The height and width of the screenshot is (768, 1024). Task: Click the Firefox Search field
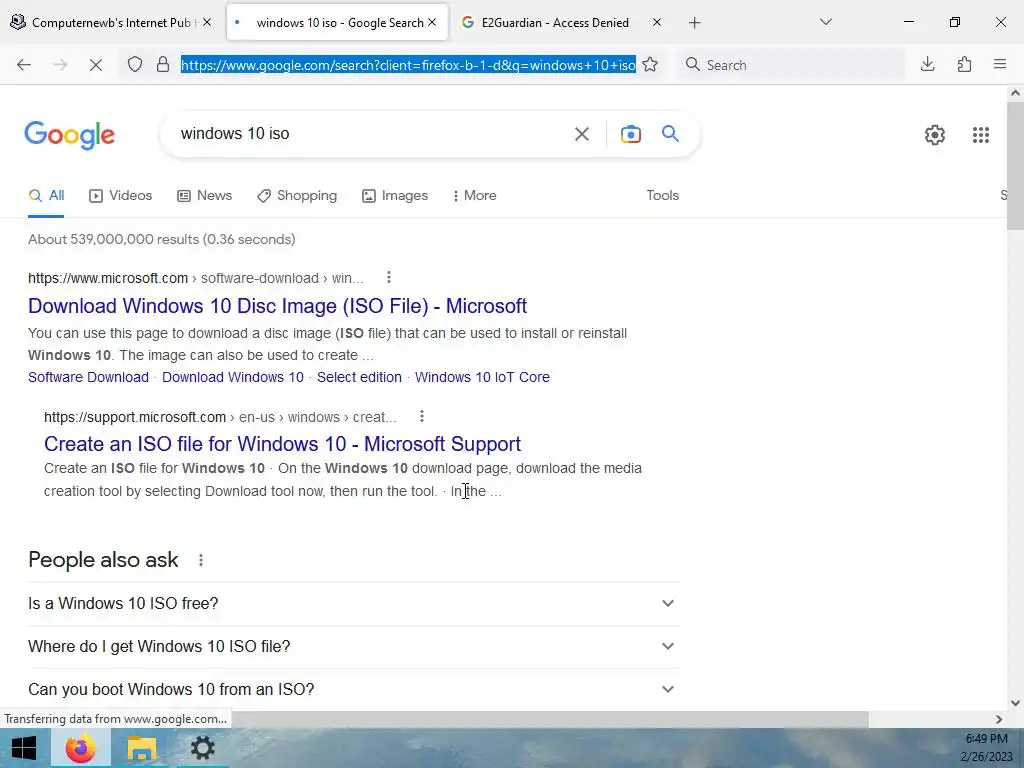click(x=790, y=65)
